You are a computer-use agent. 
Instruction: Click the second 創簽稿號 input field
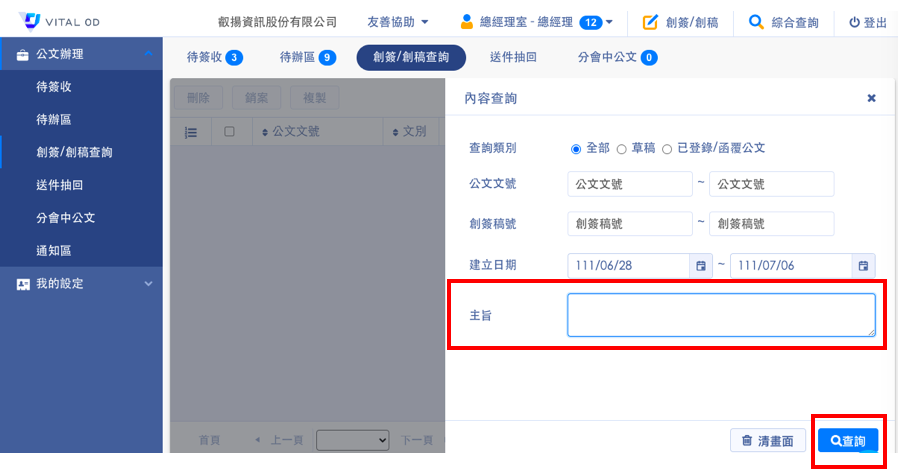pyautogui.click(x=771, y=224)
